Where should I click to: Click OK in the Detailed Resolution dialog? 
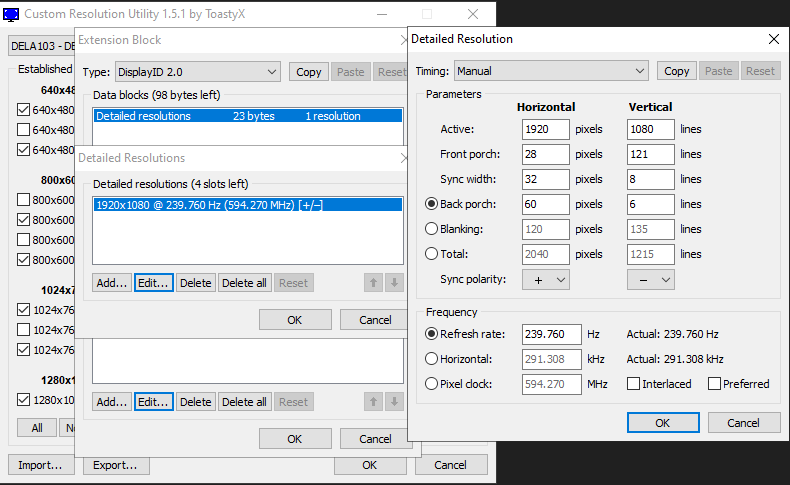click(663, 423)
